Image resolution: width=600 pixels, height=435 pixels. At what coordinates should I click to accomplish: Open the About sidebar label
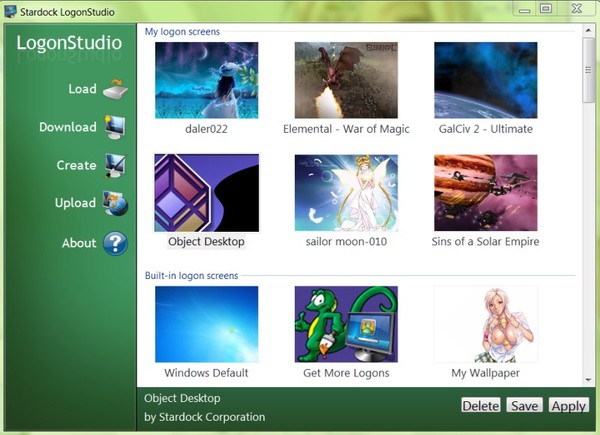(x=79, y=243)
